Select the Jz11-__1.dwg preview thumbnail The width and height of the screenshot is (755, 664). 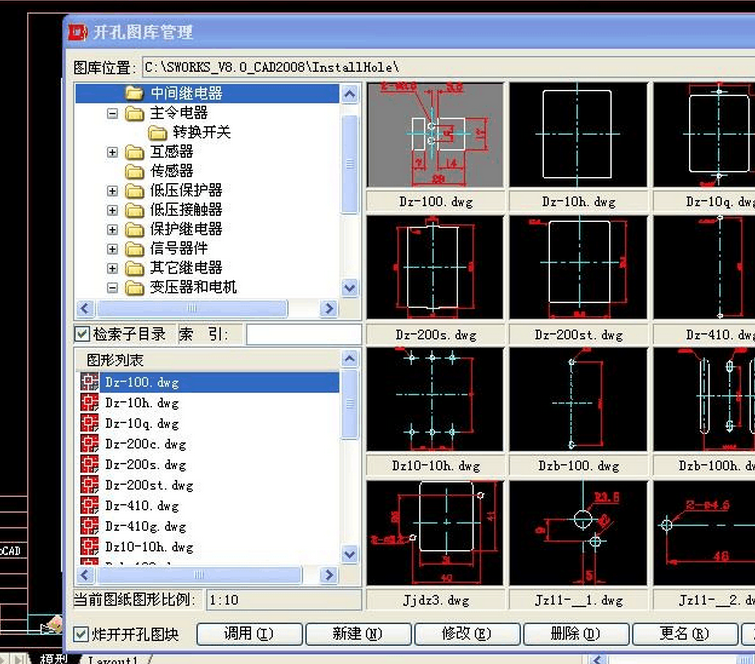coord(578,533)
